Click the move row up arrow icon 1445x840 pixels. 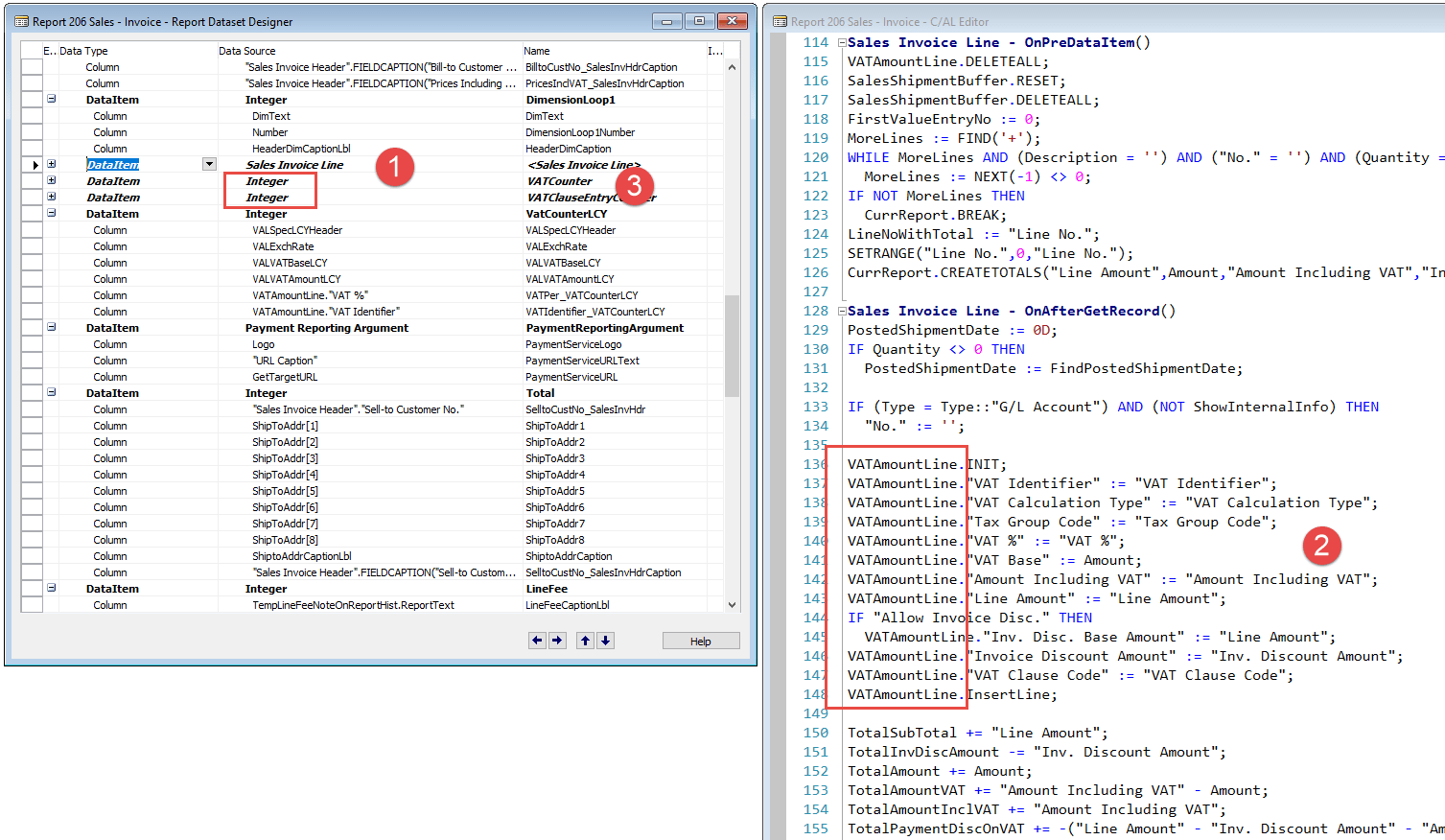(585, 640)
